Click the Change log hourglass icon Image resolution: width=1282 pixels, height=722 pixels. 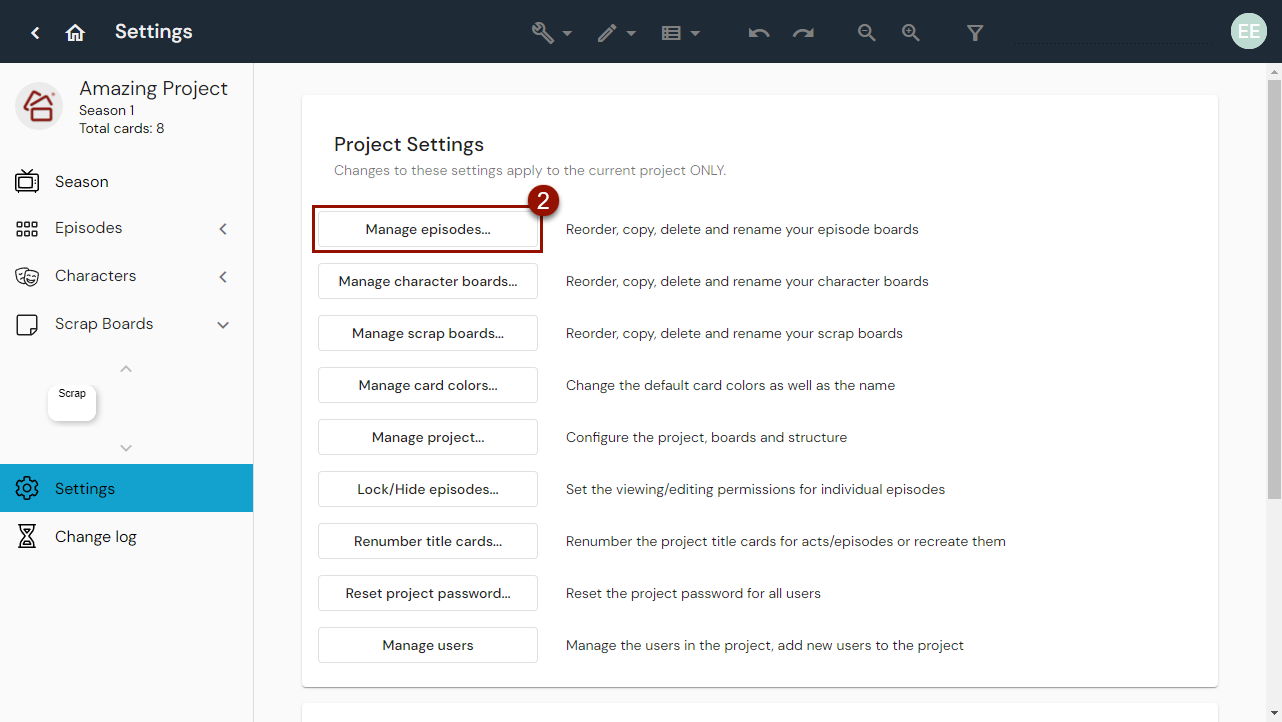tap(27, 537)
